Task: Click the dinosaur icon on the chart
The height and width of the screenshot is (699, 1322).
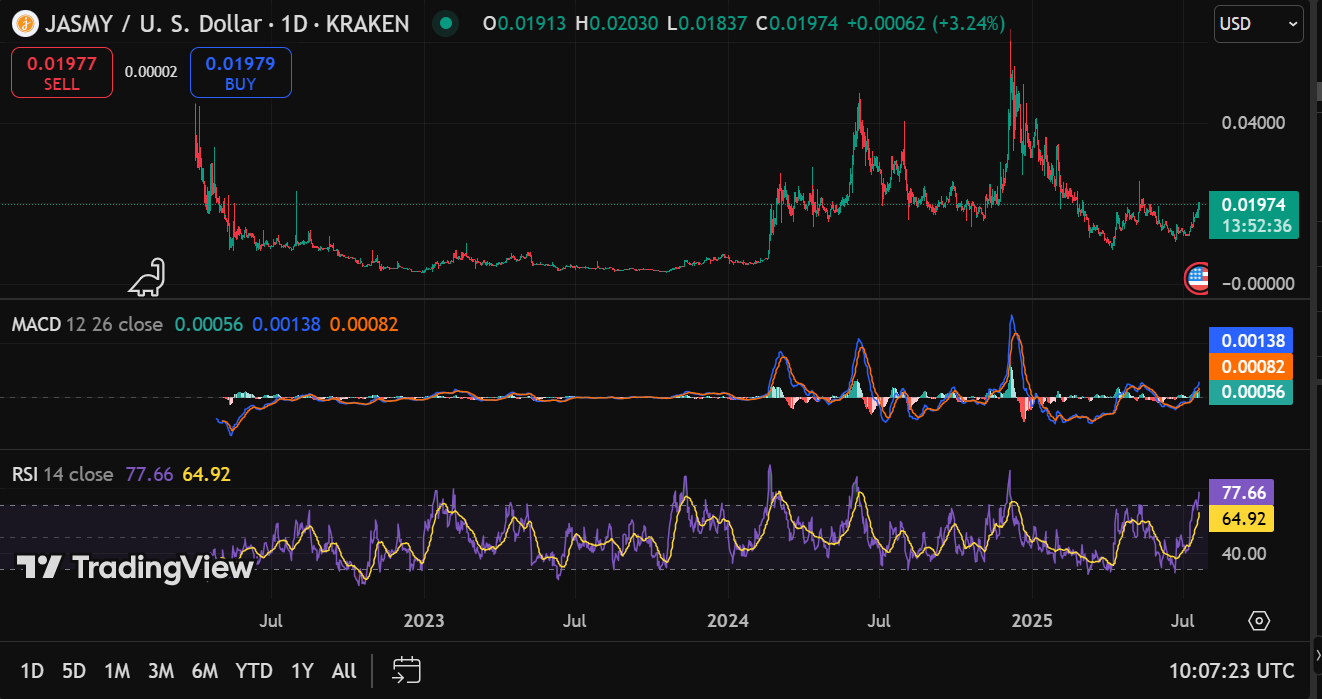Action: (148, 277)
